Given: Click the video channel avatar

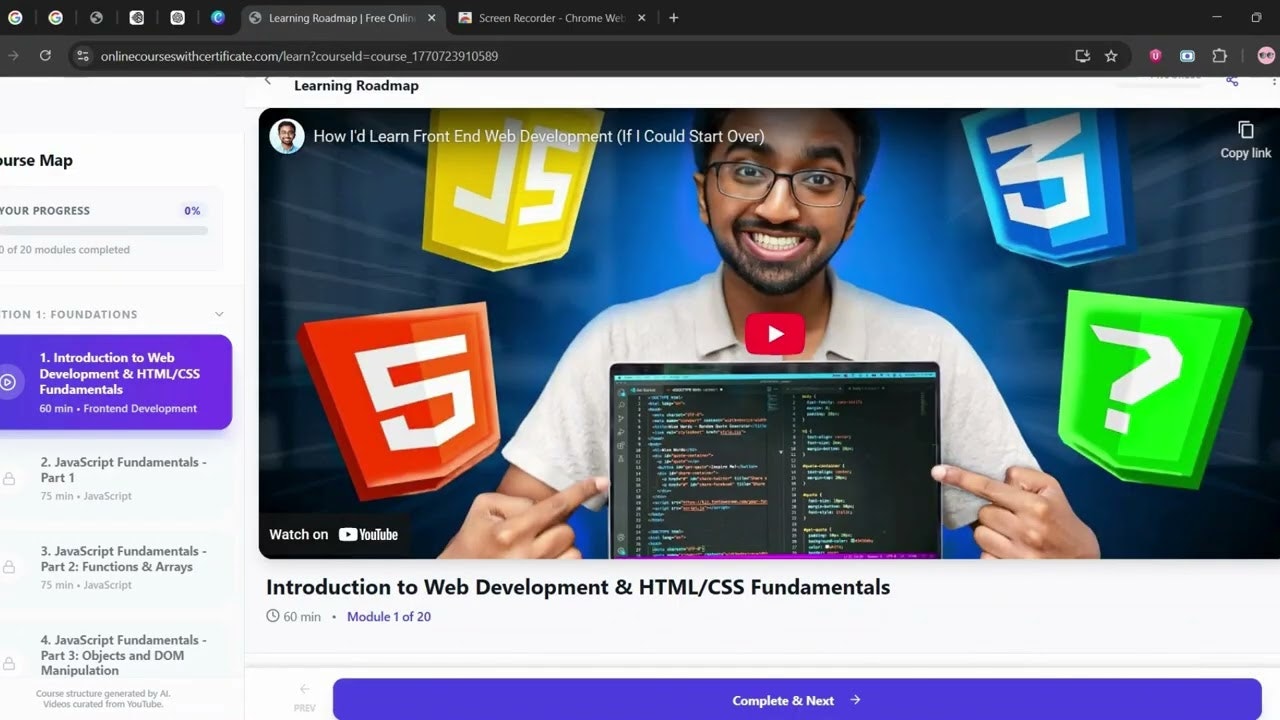Looking at the screenshot, I should point(287,136).
